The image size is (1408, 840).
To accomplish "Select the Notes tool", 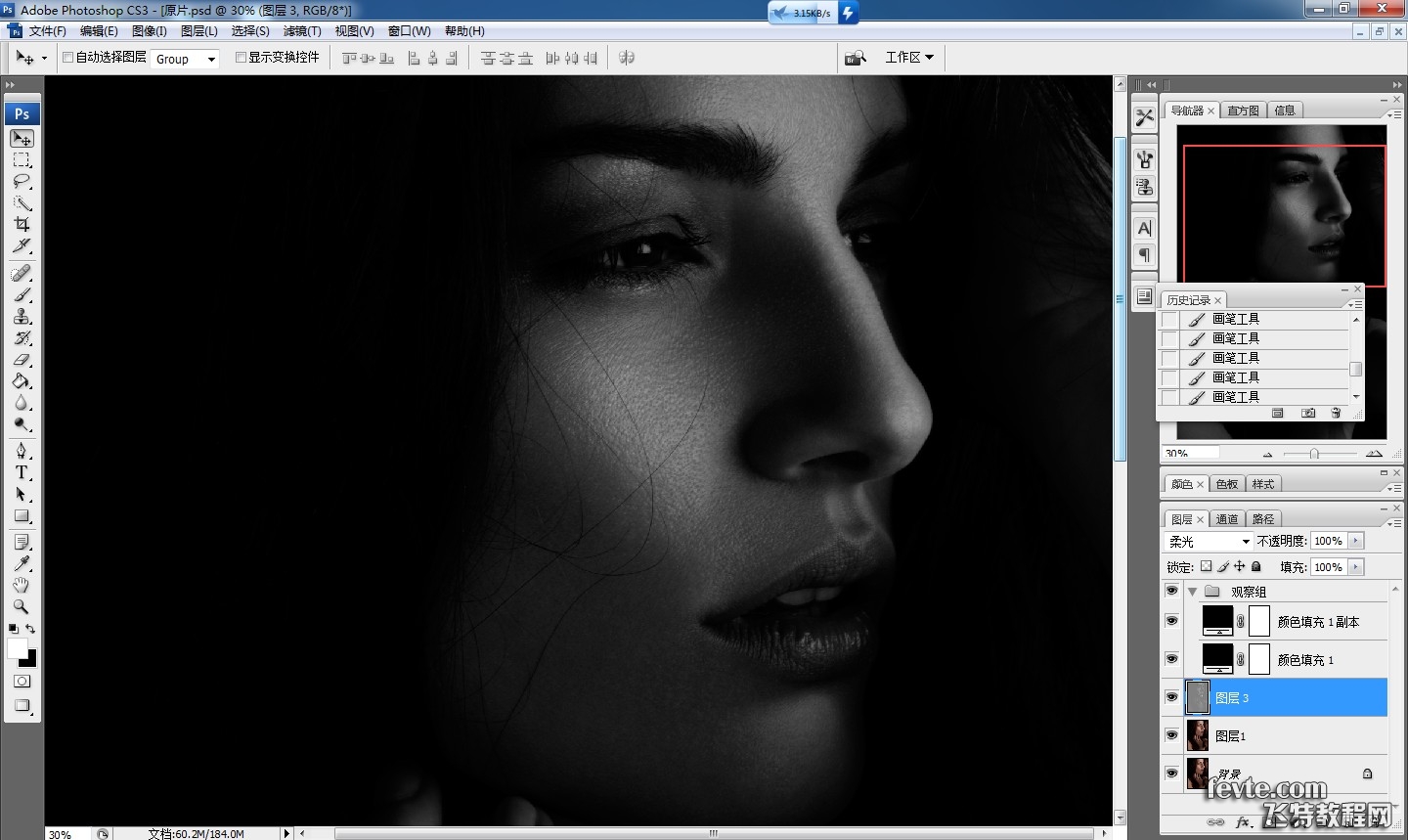I will [x=22, y=542].
